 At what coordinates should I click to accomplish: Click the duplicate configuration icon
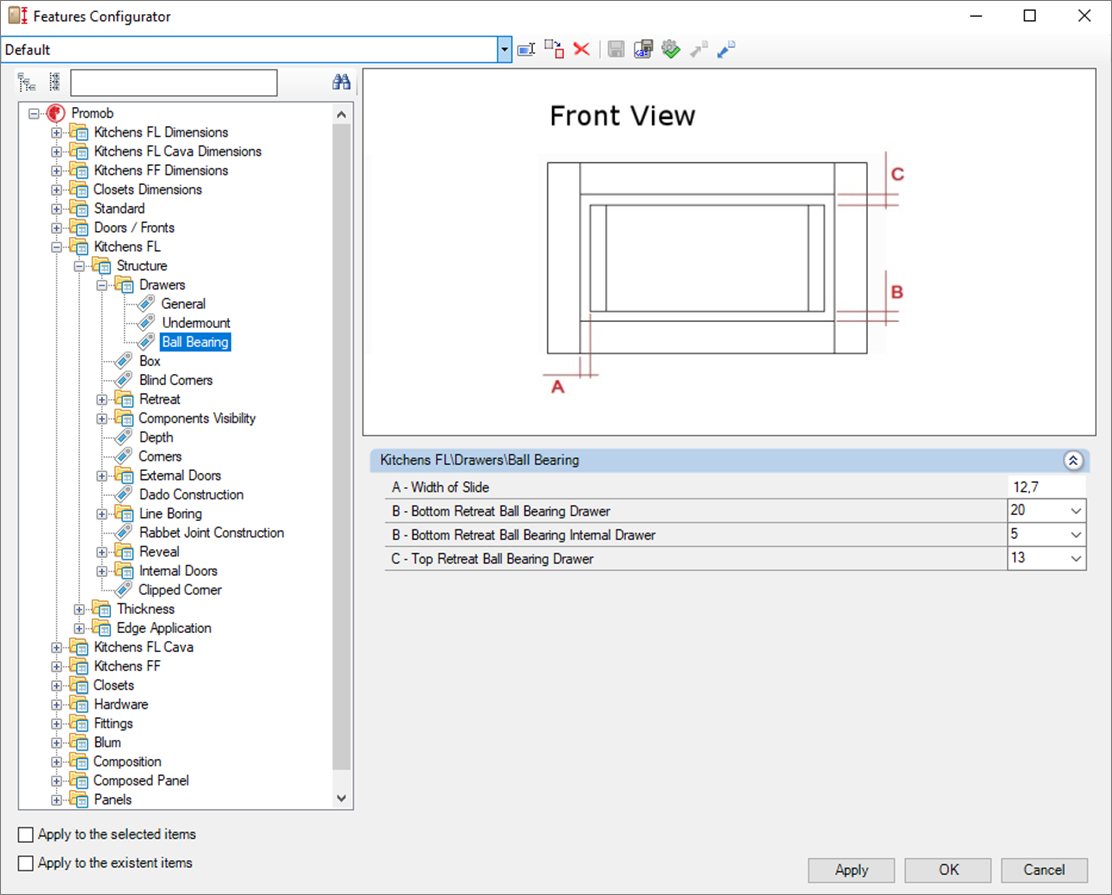click(x=554, y=49)
